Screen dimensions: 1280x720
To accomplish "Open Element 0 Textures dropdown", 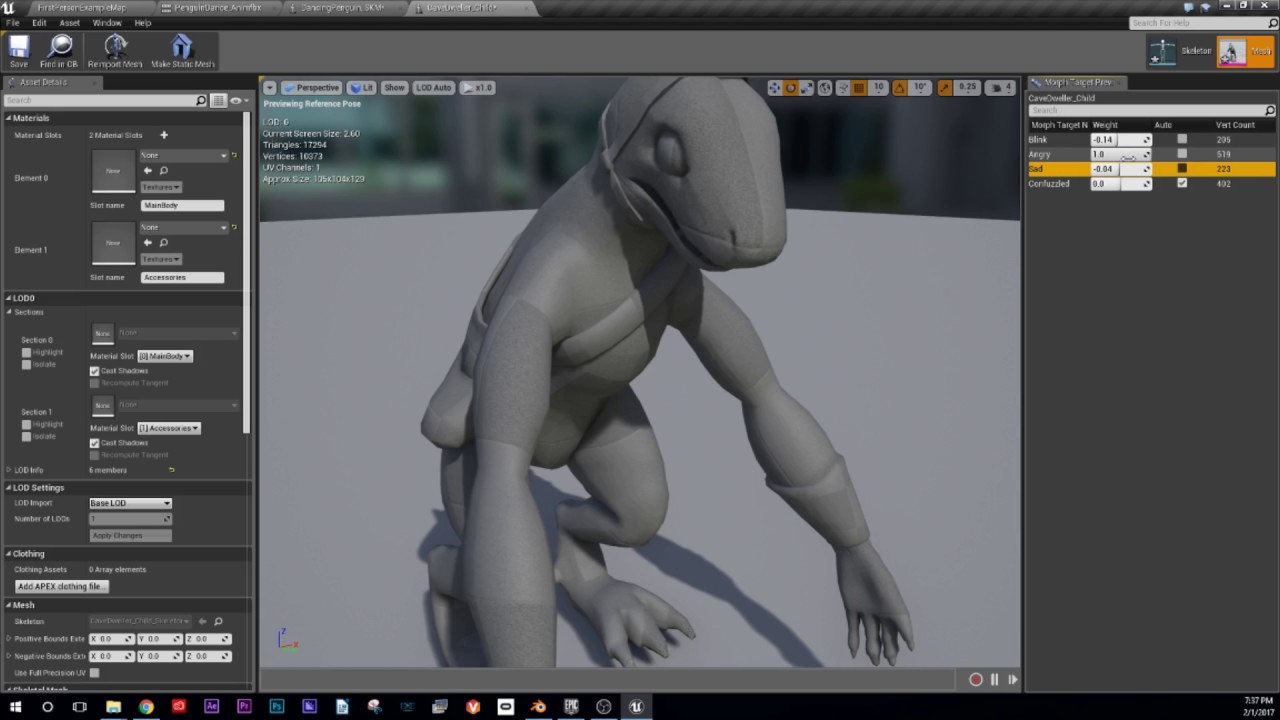I will [x=161, y=187].
